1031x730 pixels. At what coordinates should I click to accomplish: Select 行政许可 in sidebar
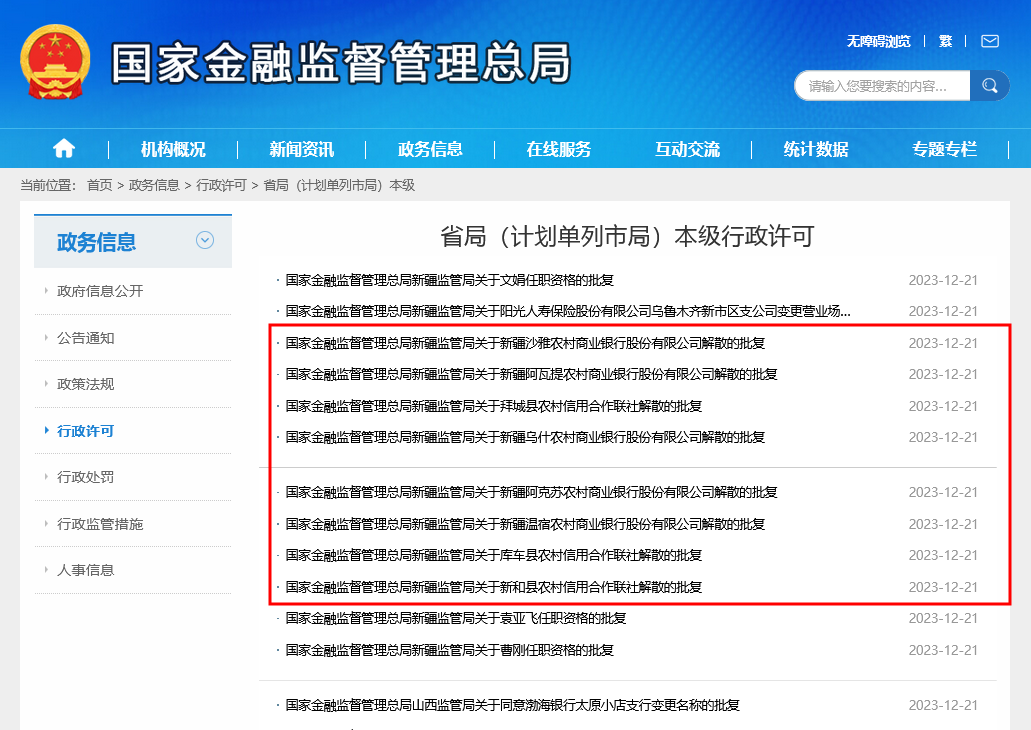[85, 431]
